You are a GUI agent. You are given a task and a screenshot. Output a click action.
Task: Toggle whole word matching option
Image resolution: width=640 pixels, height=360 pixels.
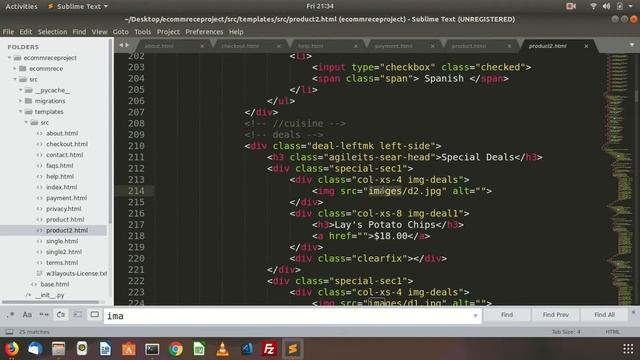click(x=44, y=315)
